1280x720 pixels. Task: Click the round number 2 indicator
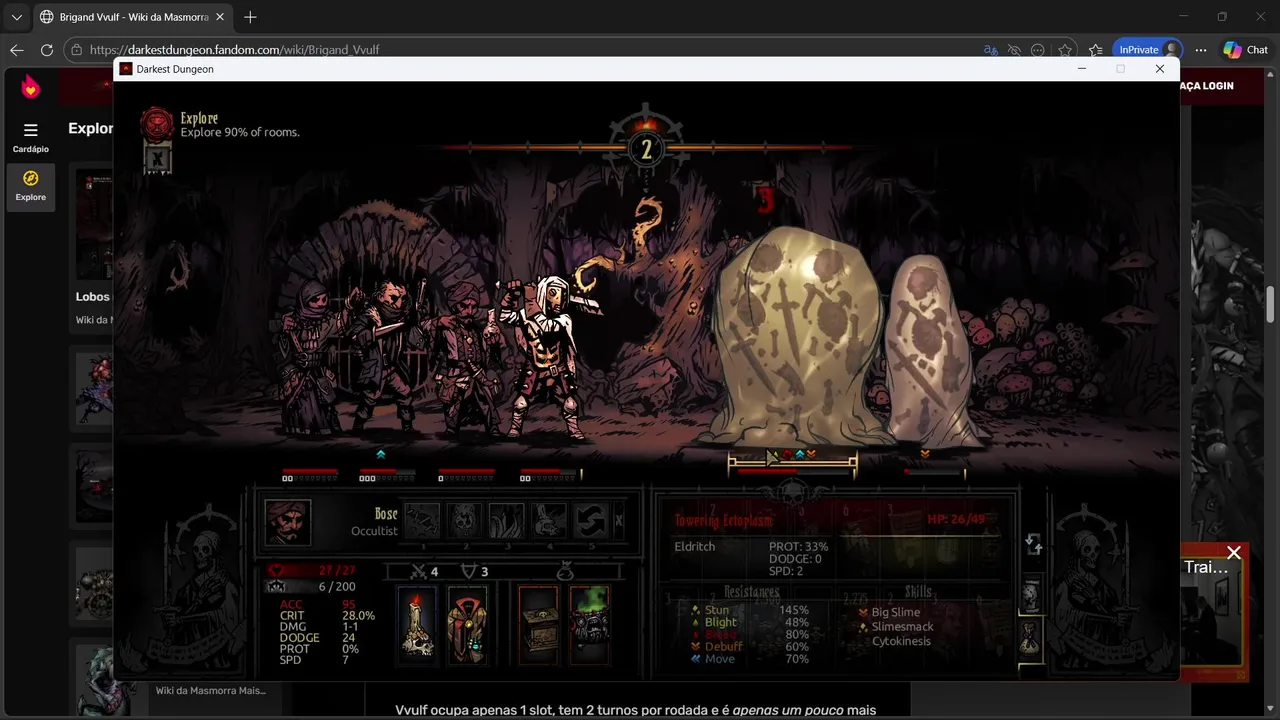(646, 150)
